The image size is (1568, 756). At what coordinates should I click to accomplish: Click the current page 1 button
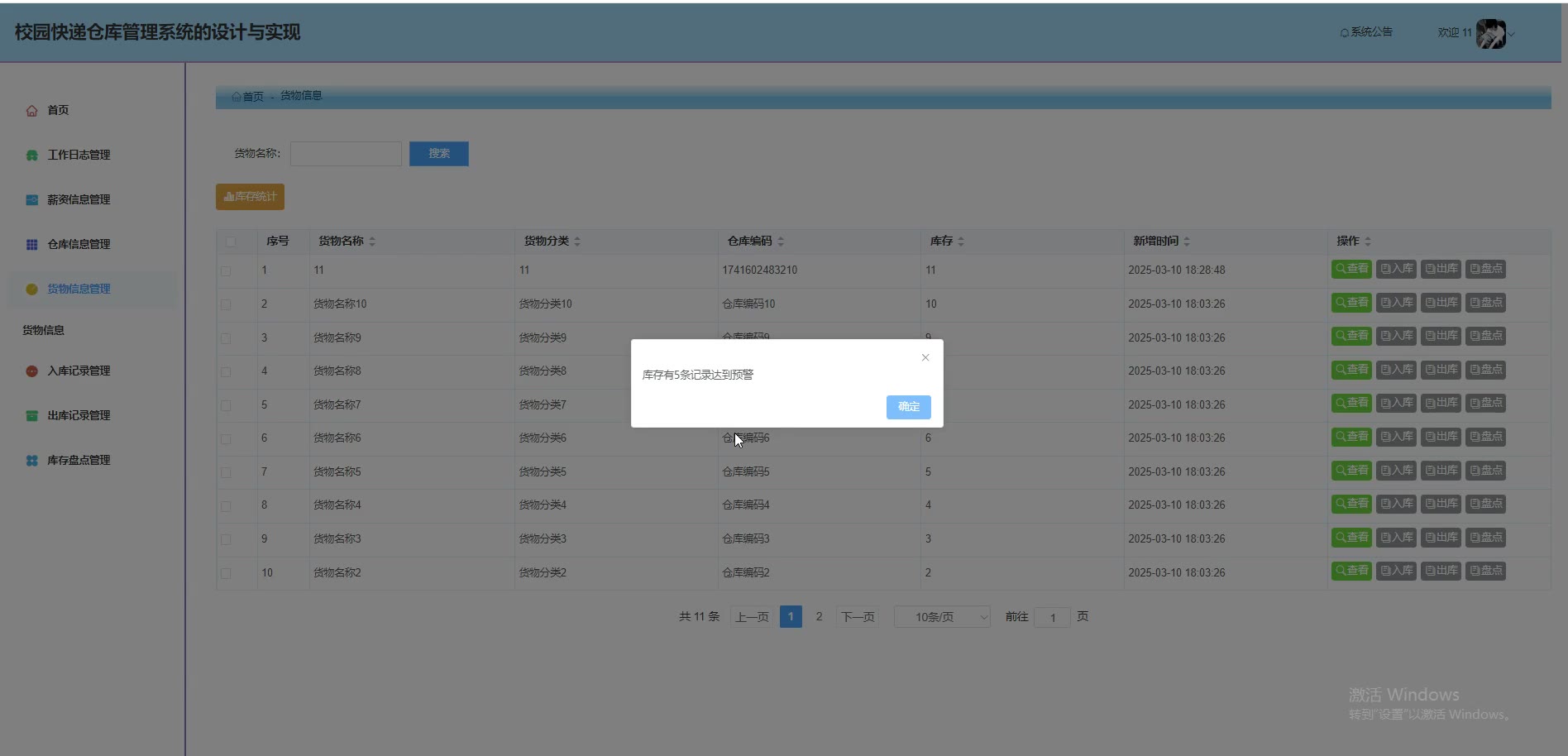pos(791,617)
